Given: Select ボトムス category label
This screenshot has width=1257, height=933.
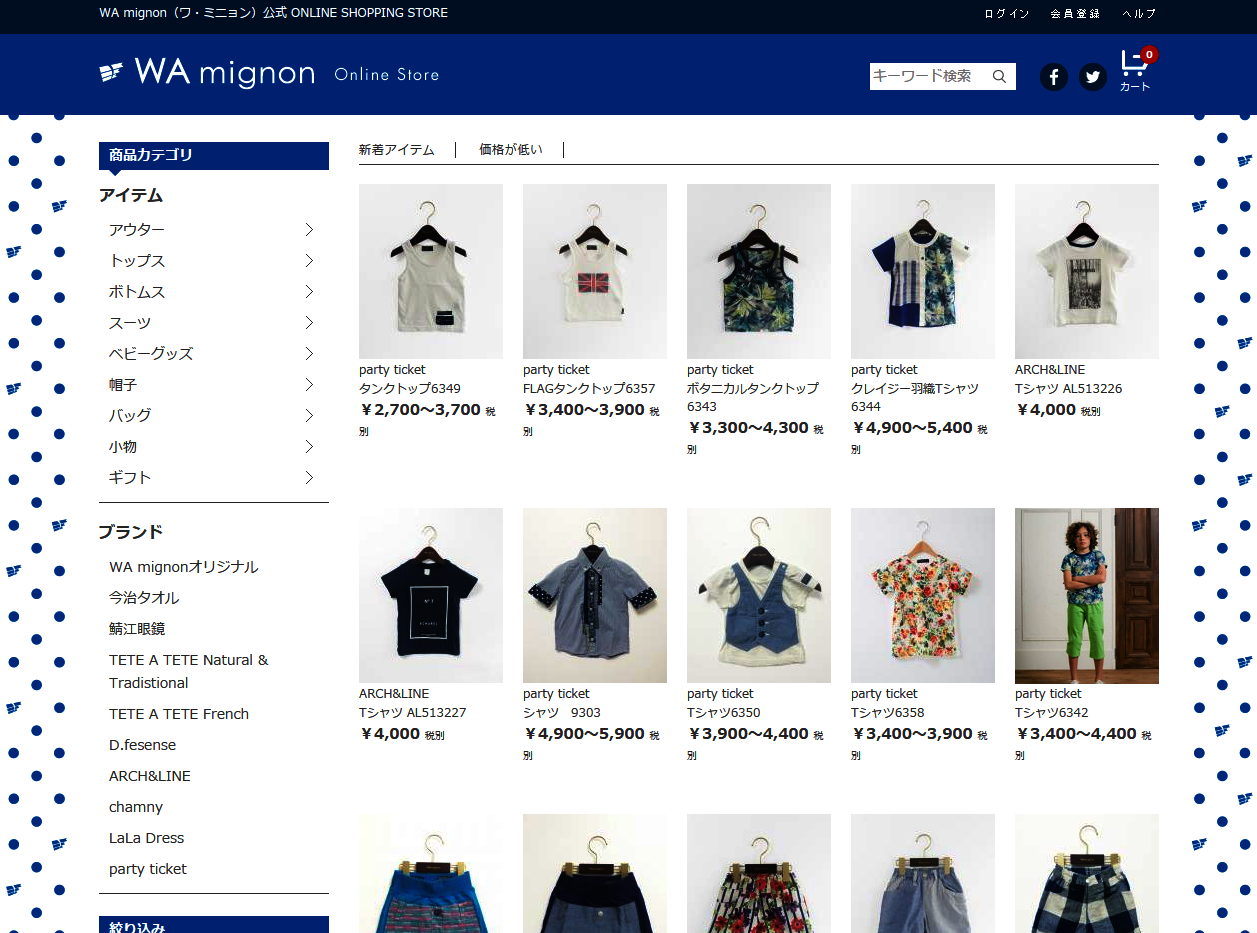Looking at the screenshot, I should 137,292.
